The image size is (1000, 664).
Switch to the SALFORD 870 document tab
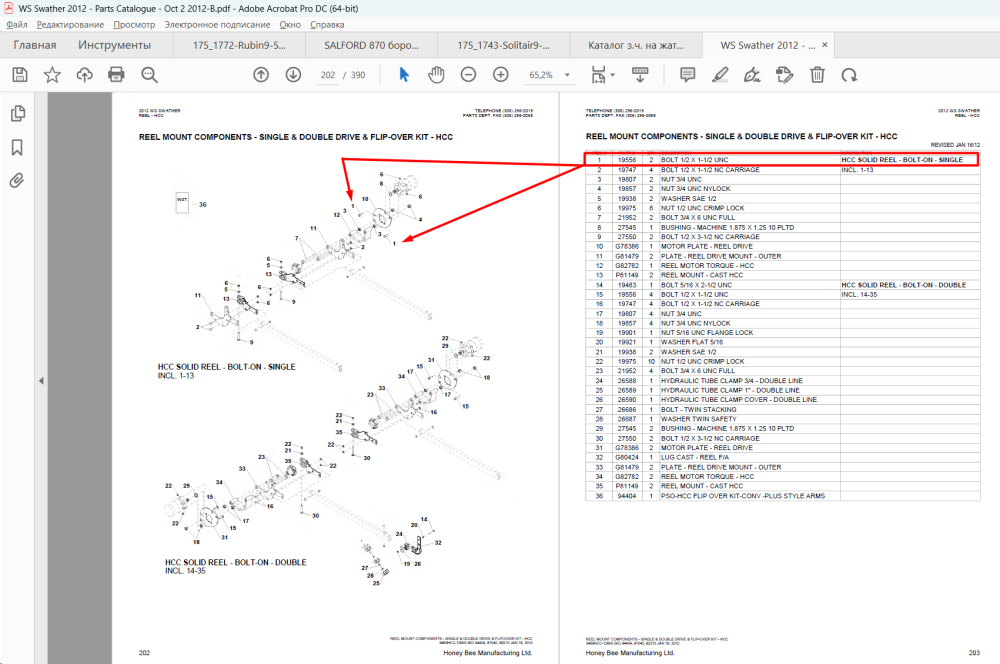pyautogui.click(x=371, y=45)
